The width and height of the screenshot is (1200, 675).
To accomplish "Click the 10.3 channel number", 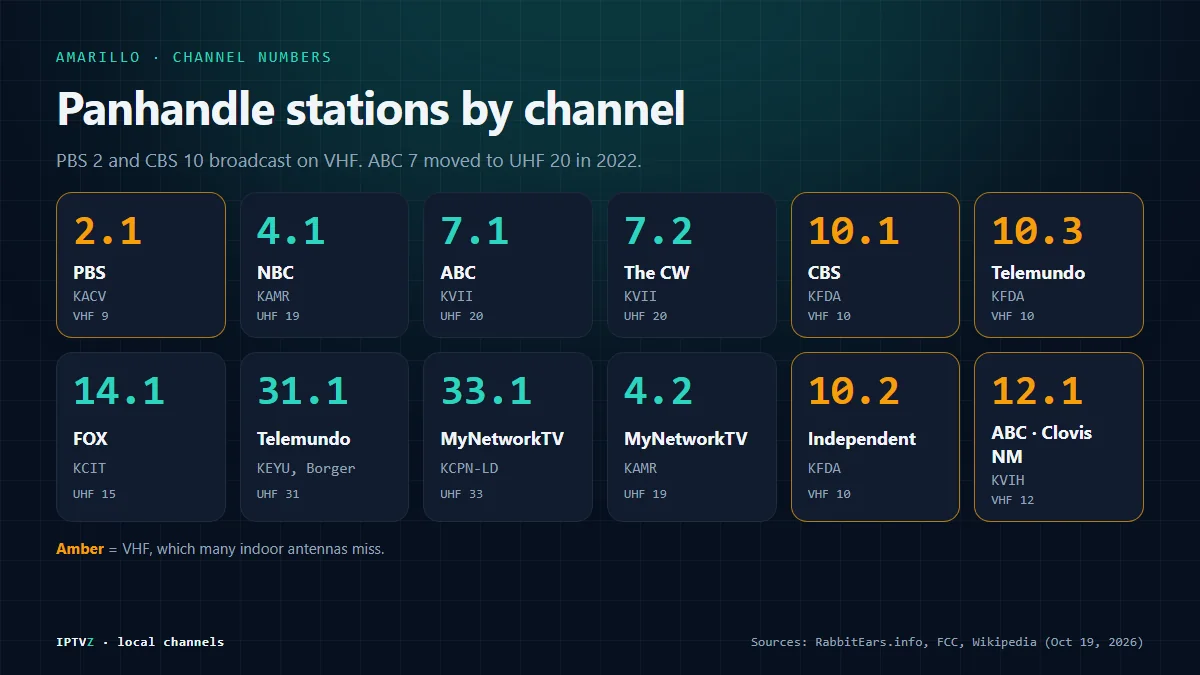I will [x=1037, y=231].
